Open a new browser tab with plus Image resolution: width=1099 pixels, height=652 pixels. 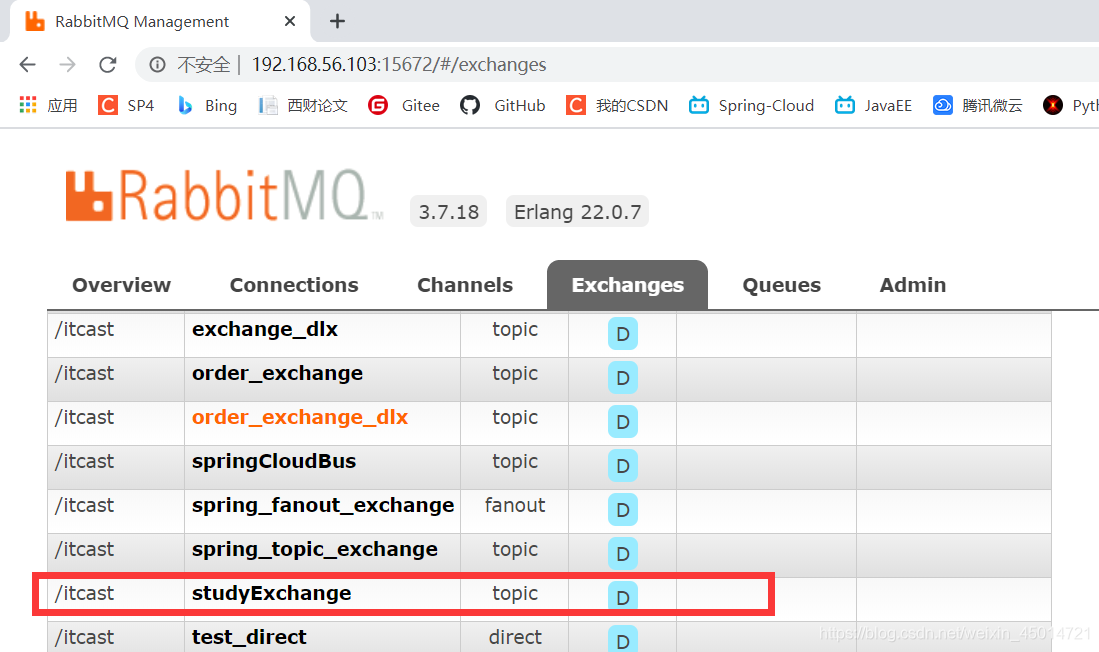tap(337, 21)
